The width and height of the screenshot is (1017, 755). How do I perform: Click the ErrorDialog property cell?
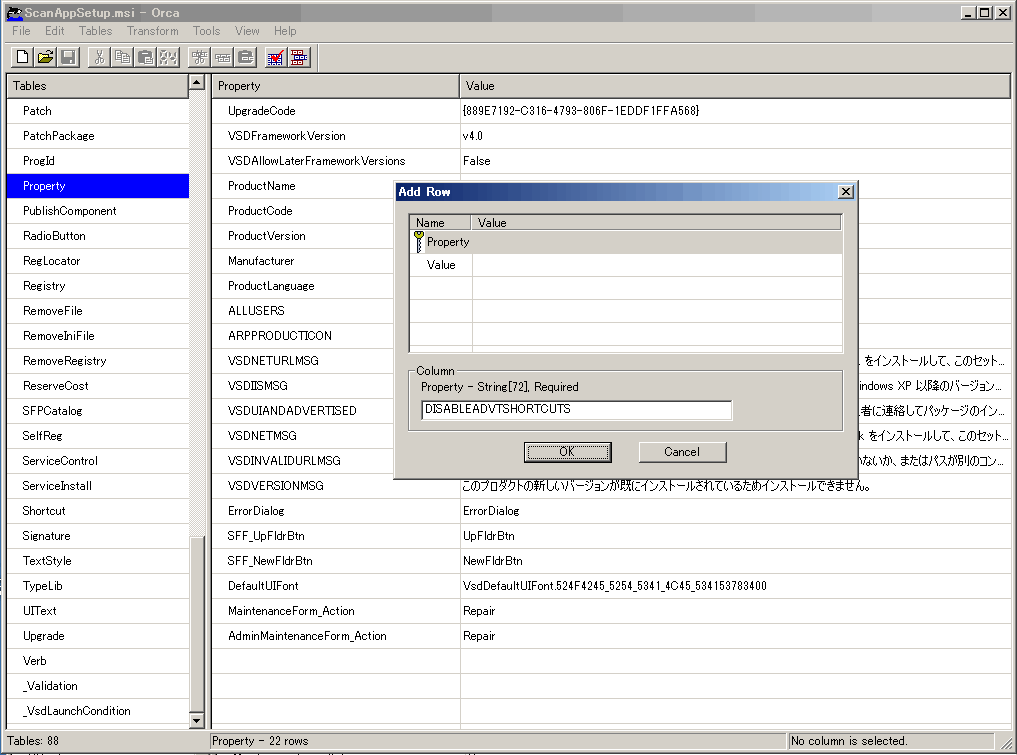[335, 510]
